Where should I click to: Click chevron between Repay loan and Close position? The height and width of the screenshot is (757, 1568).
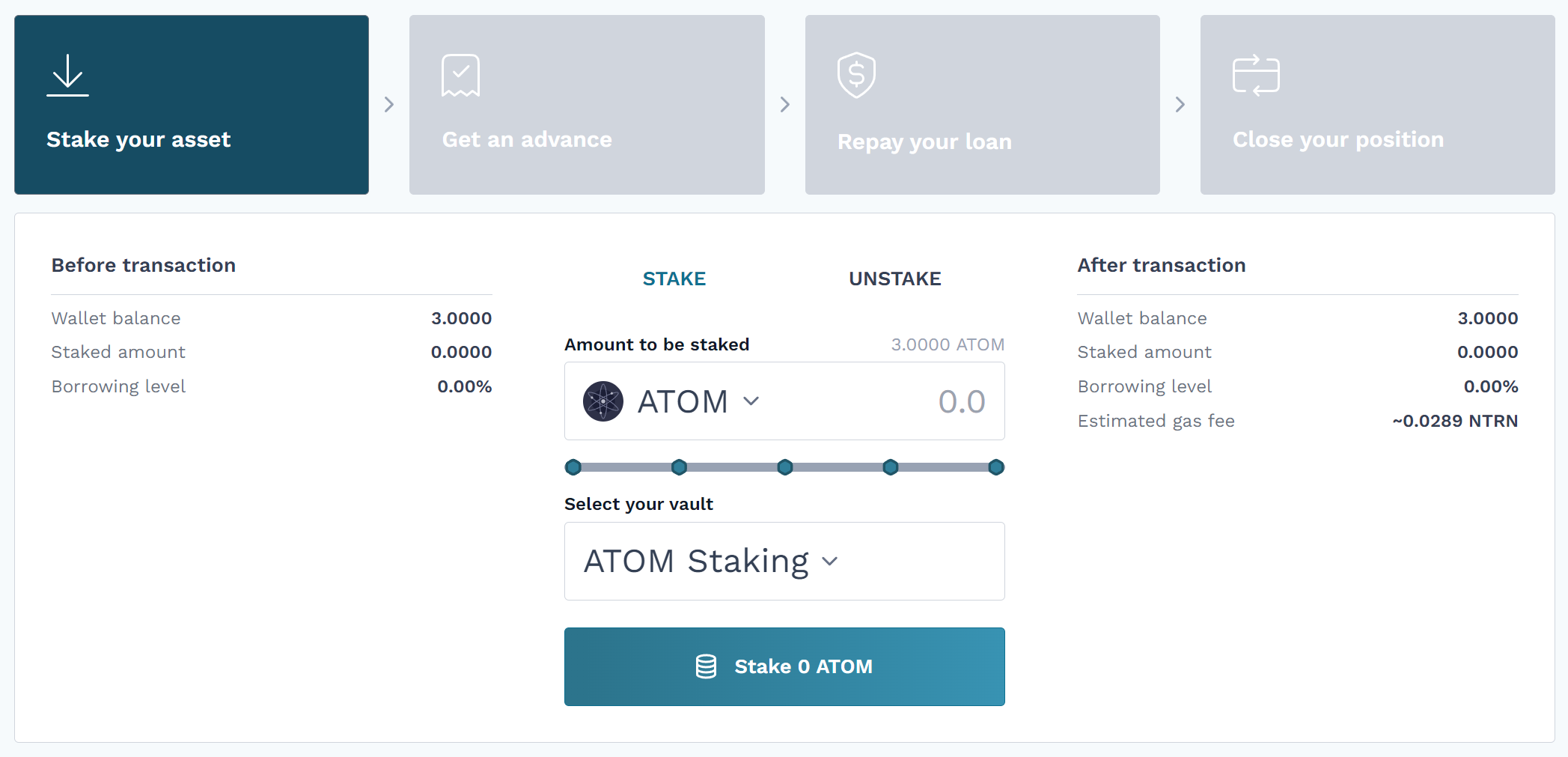[1180, 104]
